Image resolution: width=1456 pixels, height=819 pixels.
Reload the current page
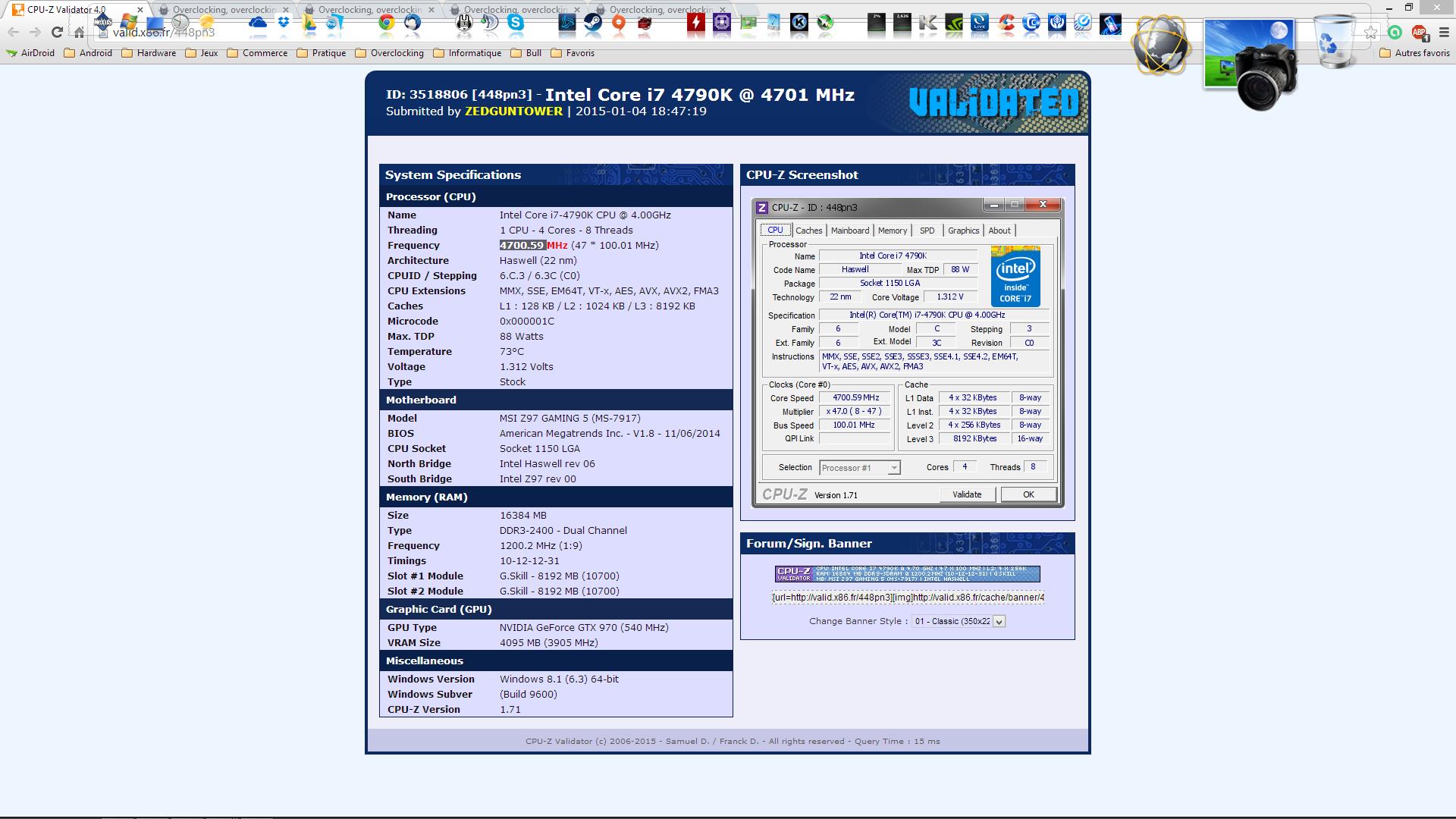57,32
